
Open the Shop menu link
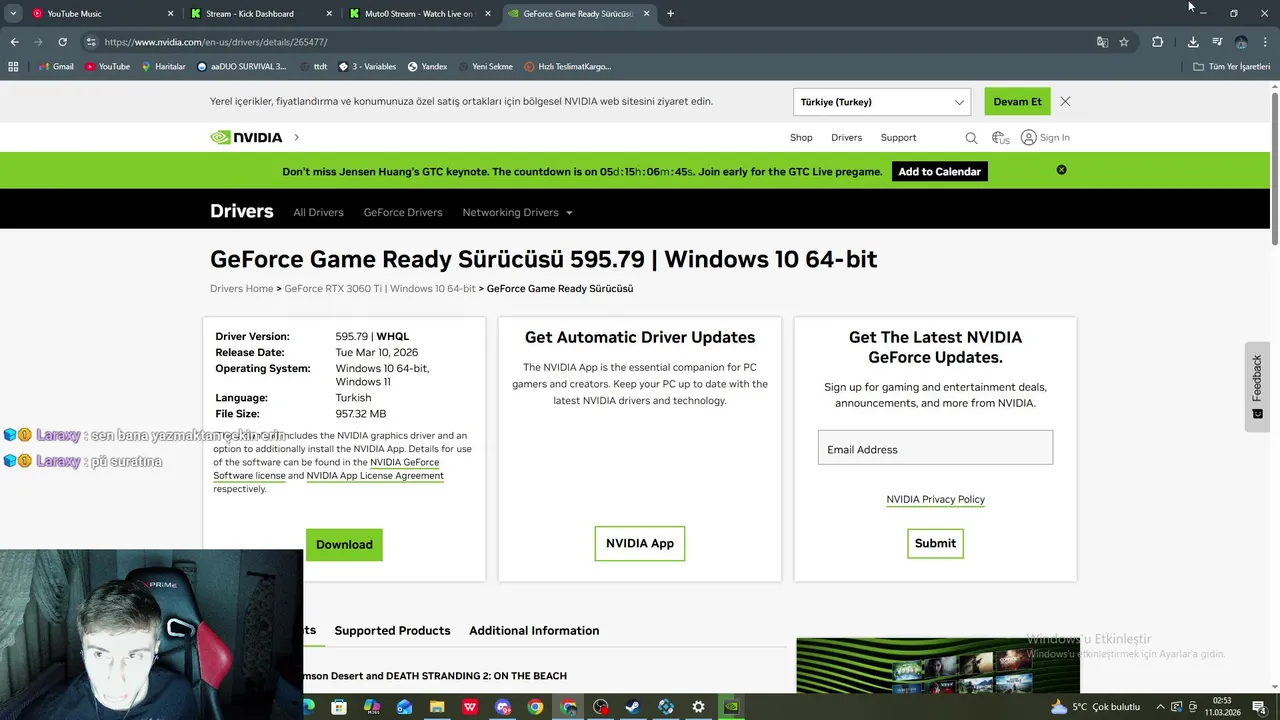801,138
